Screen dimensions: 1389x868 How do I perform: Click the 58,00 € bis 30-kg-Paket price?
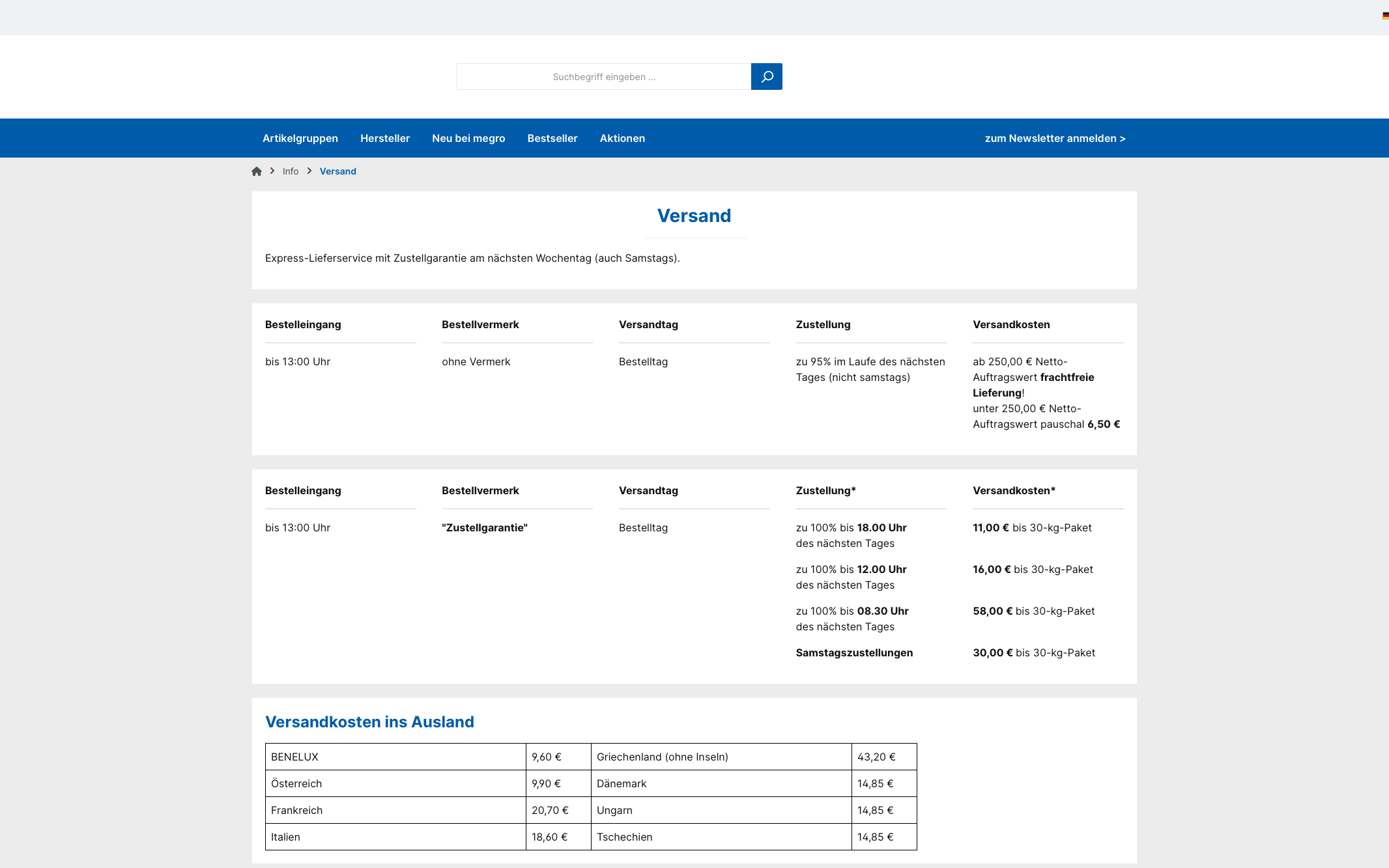1034,611
